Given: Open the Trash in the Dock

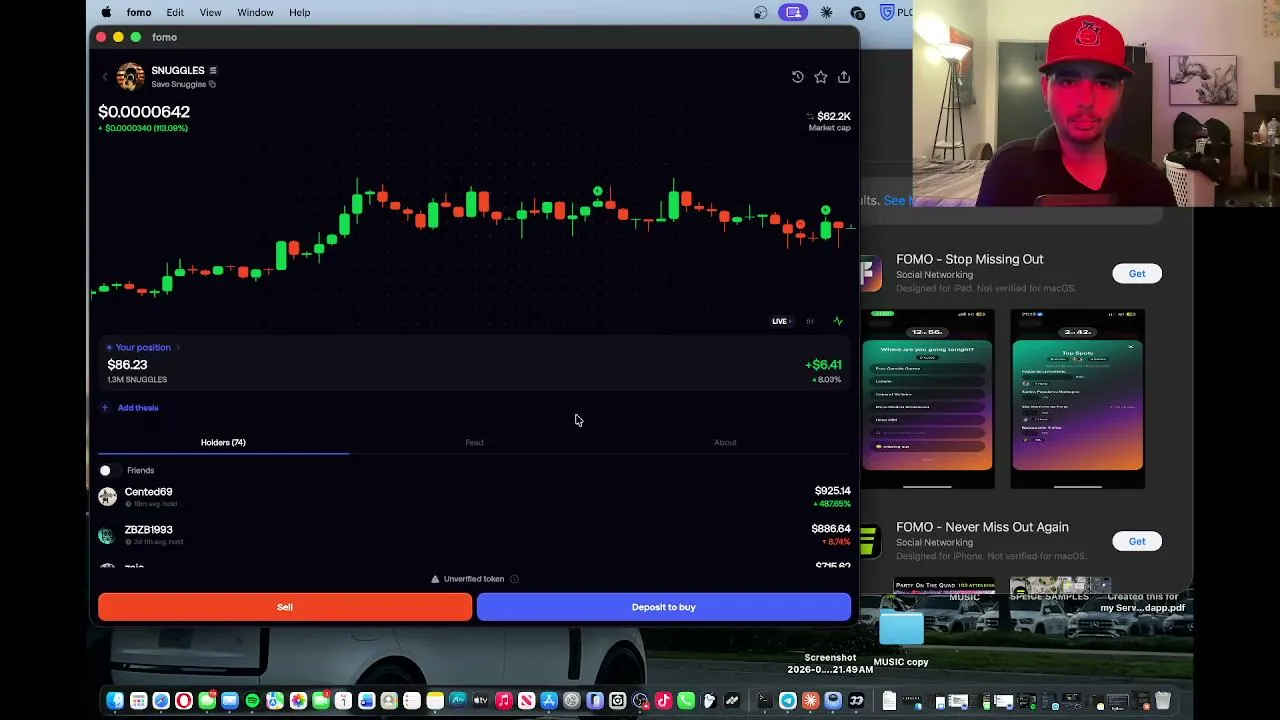Looking at the screenshot, I should pos(1163,701).
